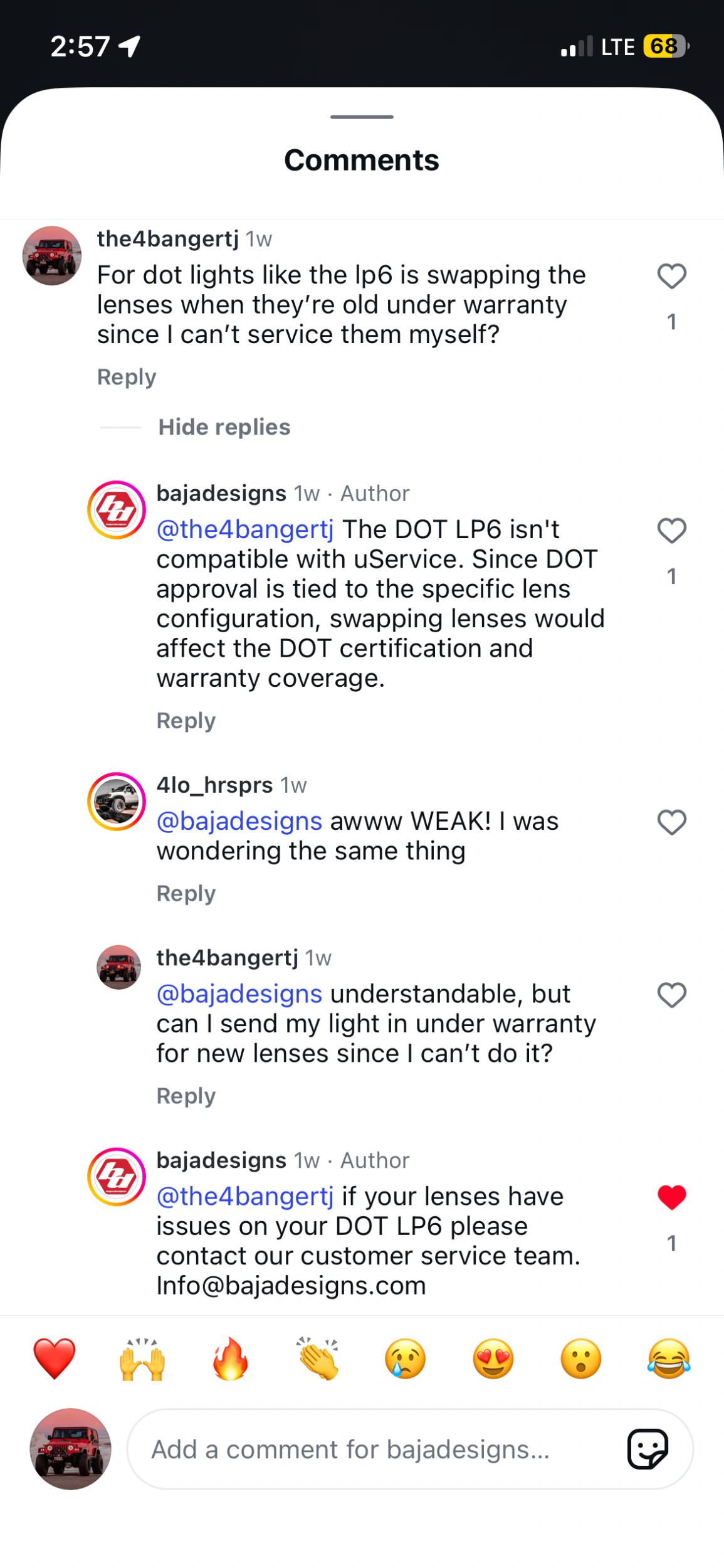Unlike bajadesigns' customer service reply

tap(671, 1198)
